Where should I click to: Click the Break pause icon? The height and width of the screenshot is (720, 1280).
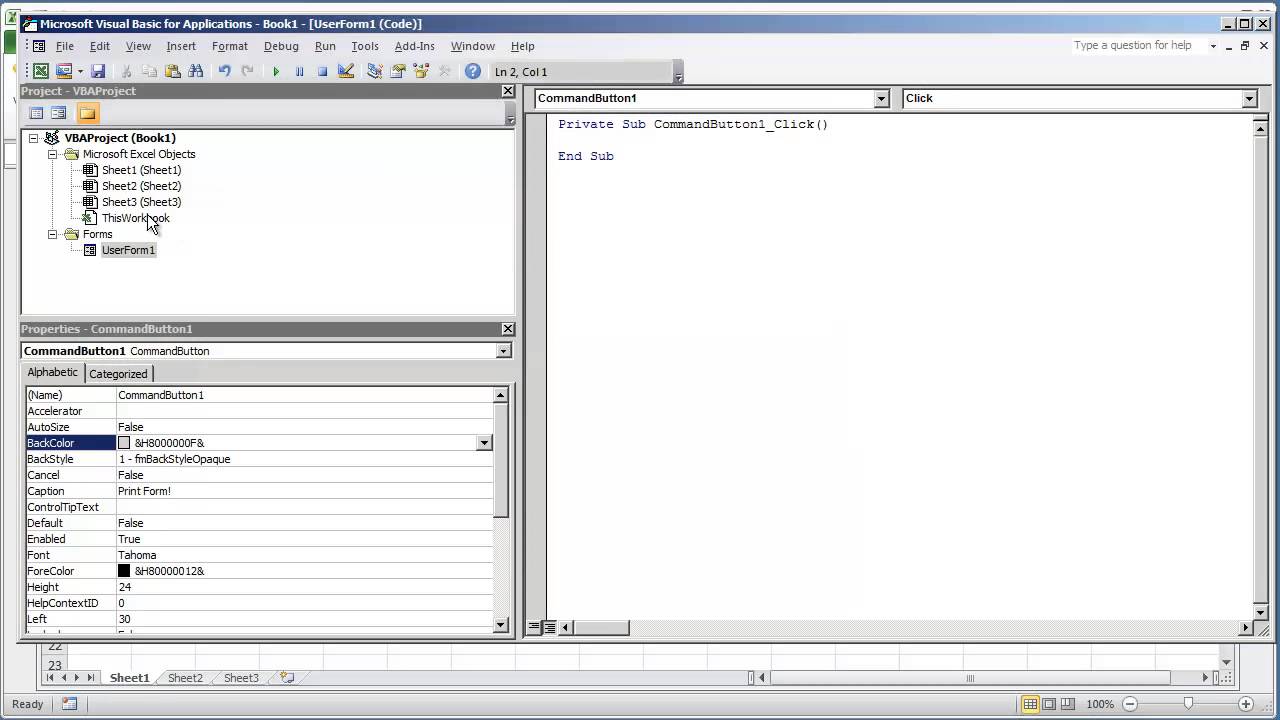(x=299, y=71)
